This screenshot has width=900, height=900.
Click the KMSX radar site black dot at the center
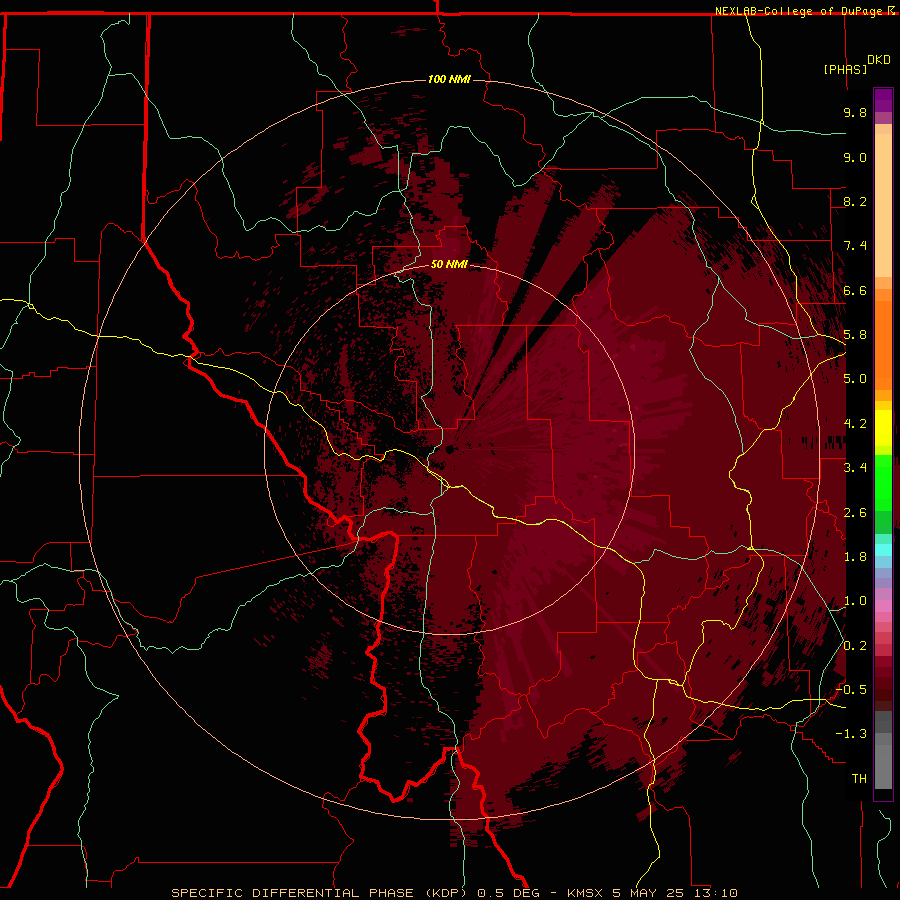tap(449, 449)
